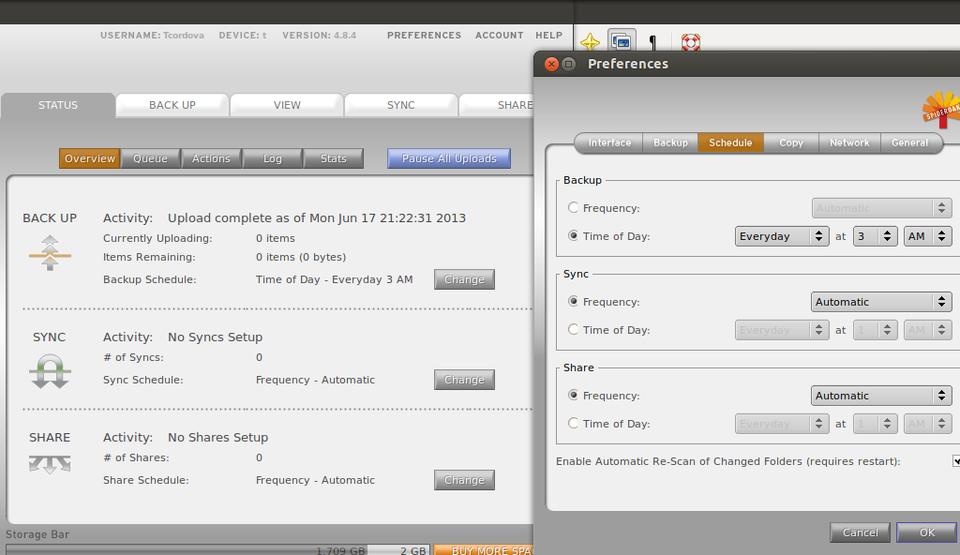This screenshot has width=960, height=555.
Task: Open the STATUS main tab
Action: 58,105
